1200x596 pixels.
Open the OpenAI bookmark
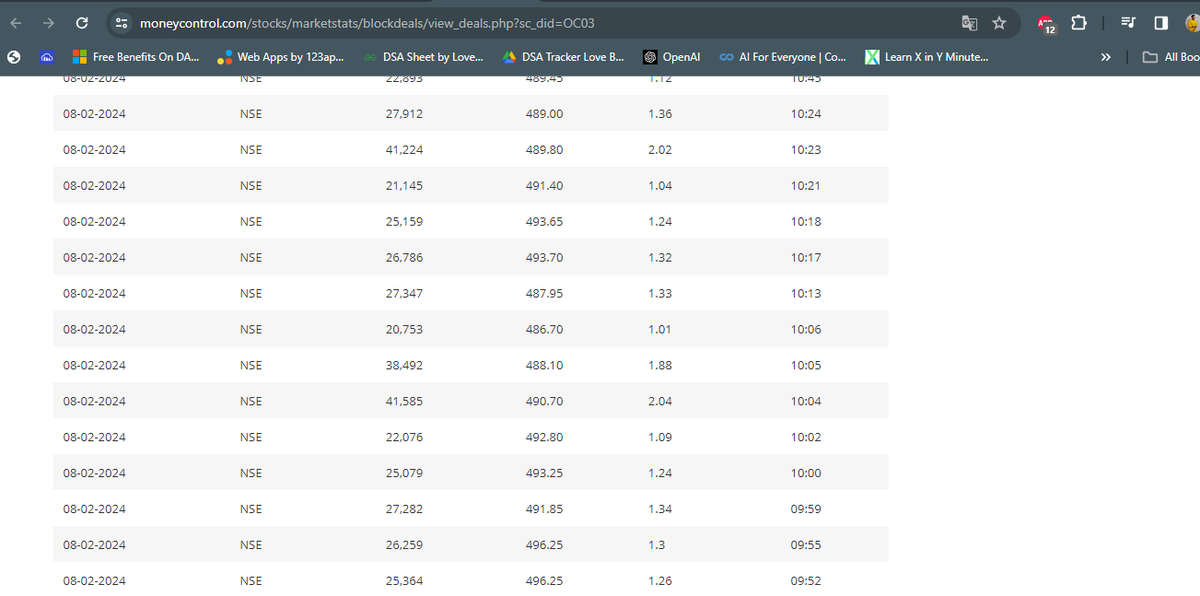pos(671,57)
